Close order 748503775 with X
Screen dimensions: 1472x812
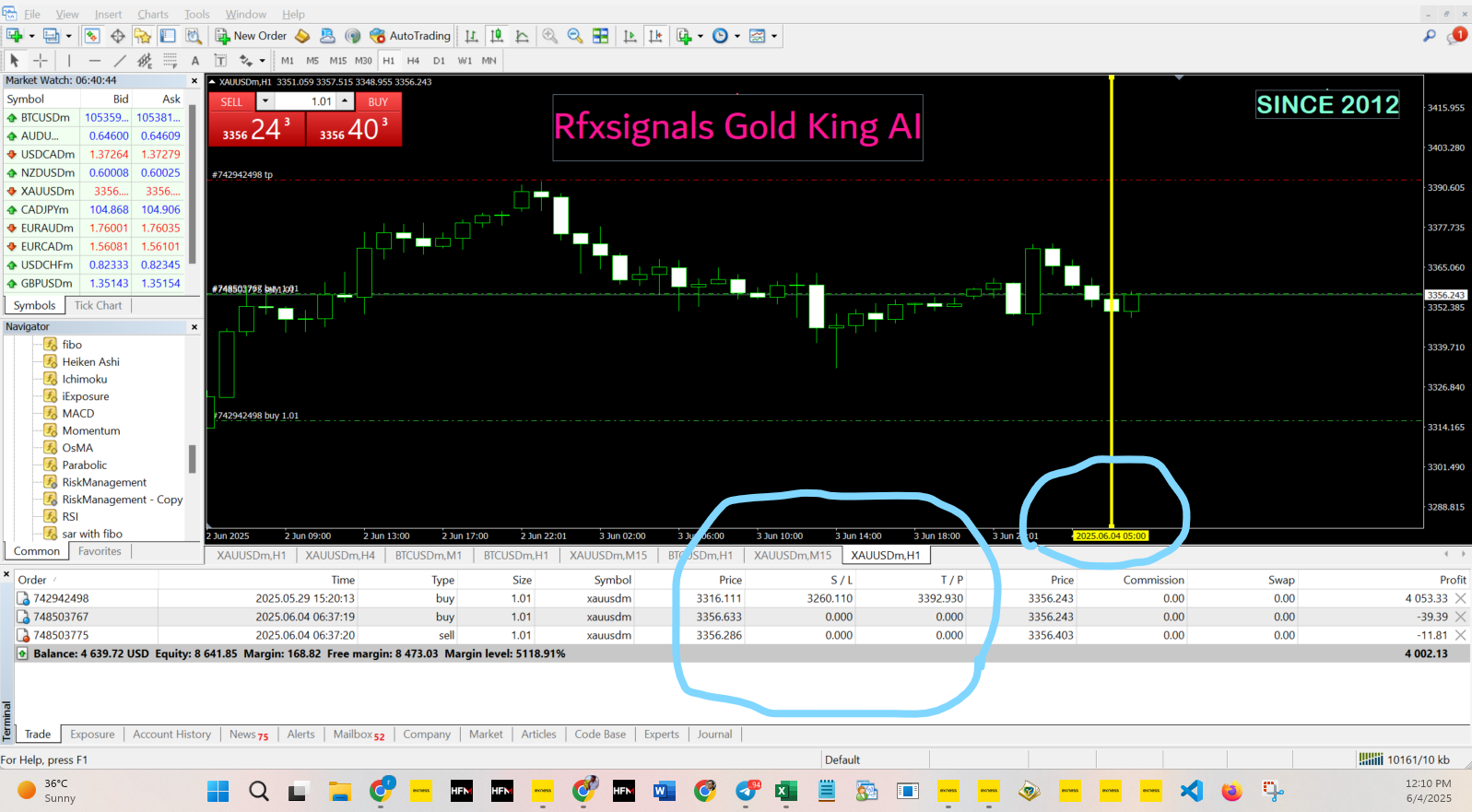pyautogui.click(x=1461, y=635)
